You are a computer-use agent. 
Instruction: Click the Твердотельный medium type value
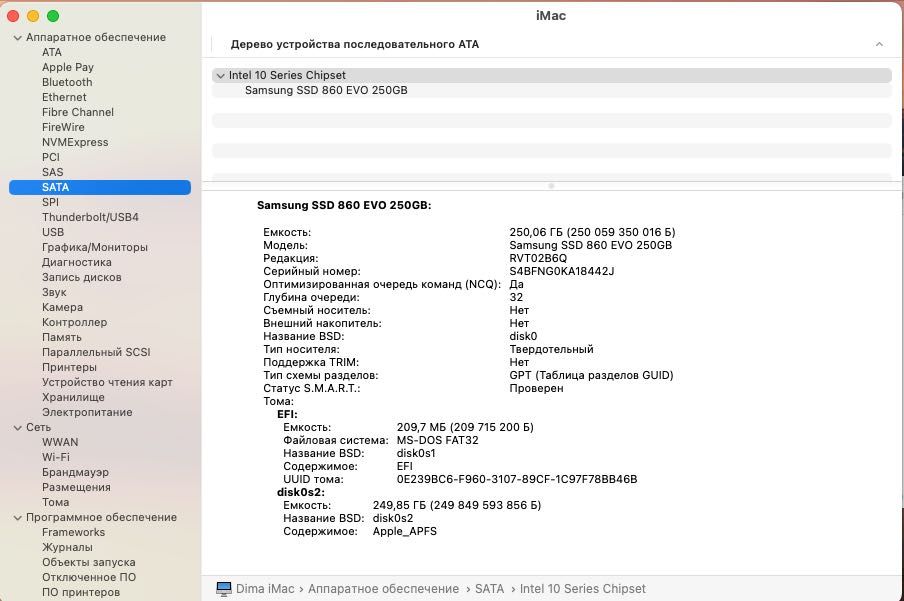[551, 350]
